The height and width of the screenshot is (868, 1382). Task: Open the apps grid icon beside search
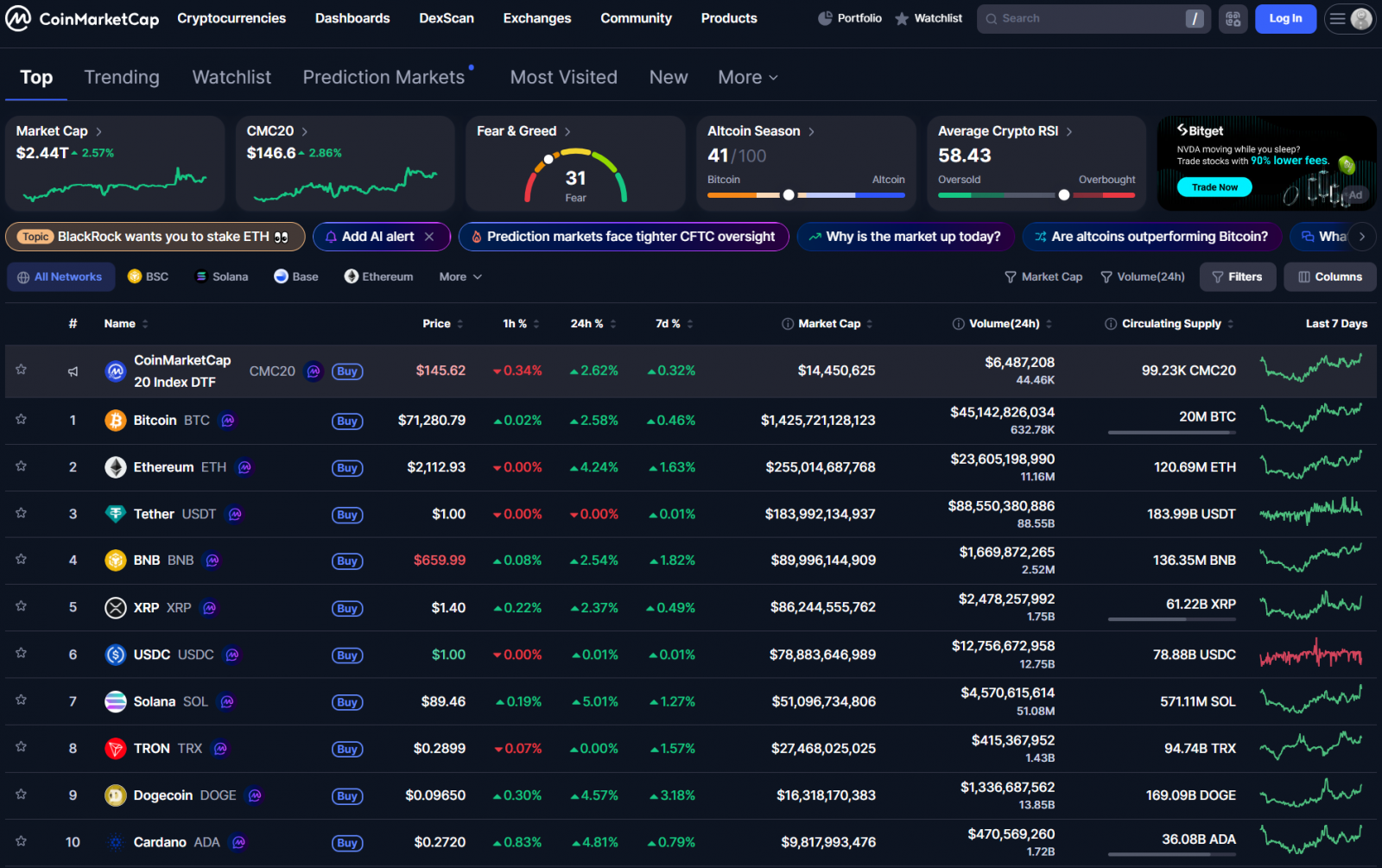1233,18
